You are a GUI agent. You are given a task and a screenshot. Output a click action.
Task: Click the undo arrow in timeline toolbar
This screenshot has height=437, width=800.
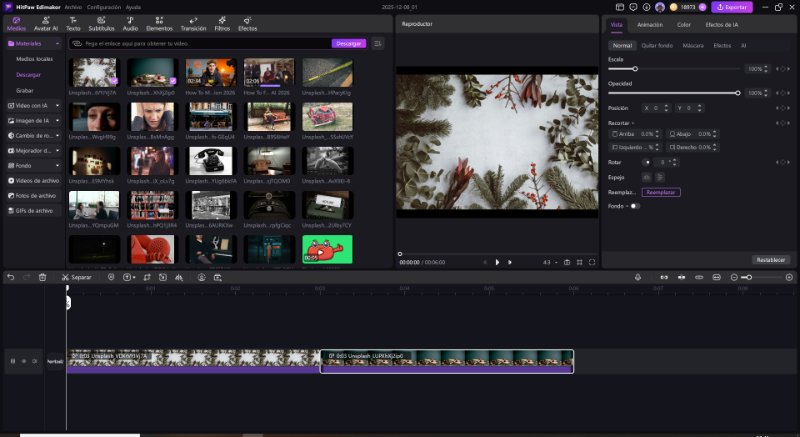11,277
